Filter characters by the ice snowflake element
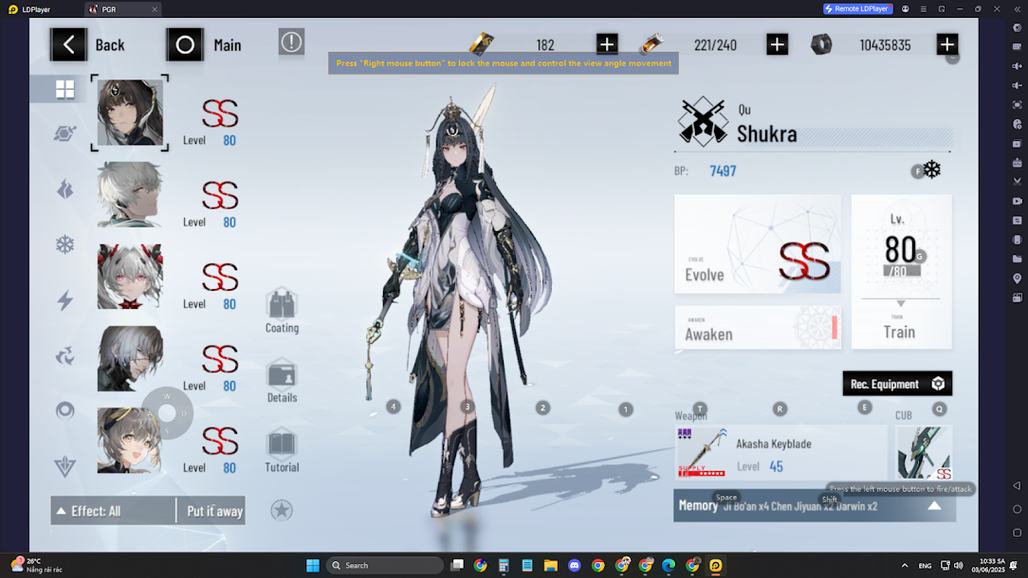The width and height of the screenshot is (1028, 578). pyautogui.click(x=65, y=245)
